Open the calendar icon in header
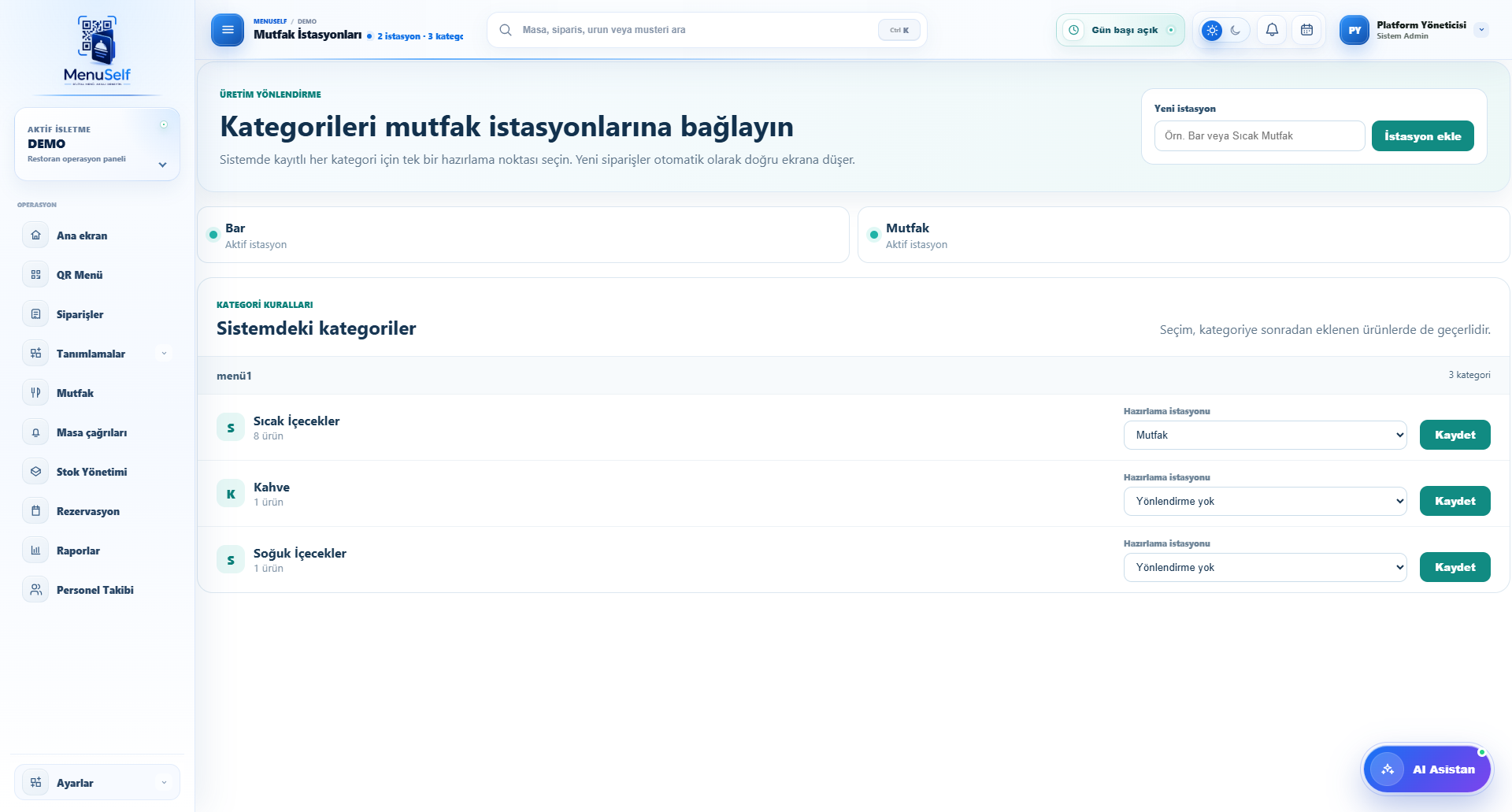This screenshot has width=1512, height=812. 1306,30
